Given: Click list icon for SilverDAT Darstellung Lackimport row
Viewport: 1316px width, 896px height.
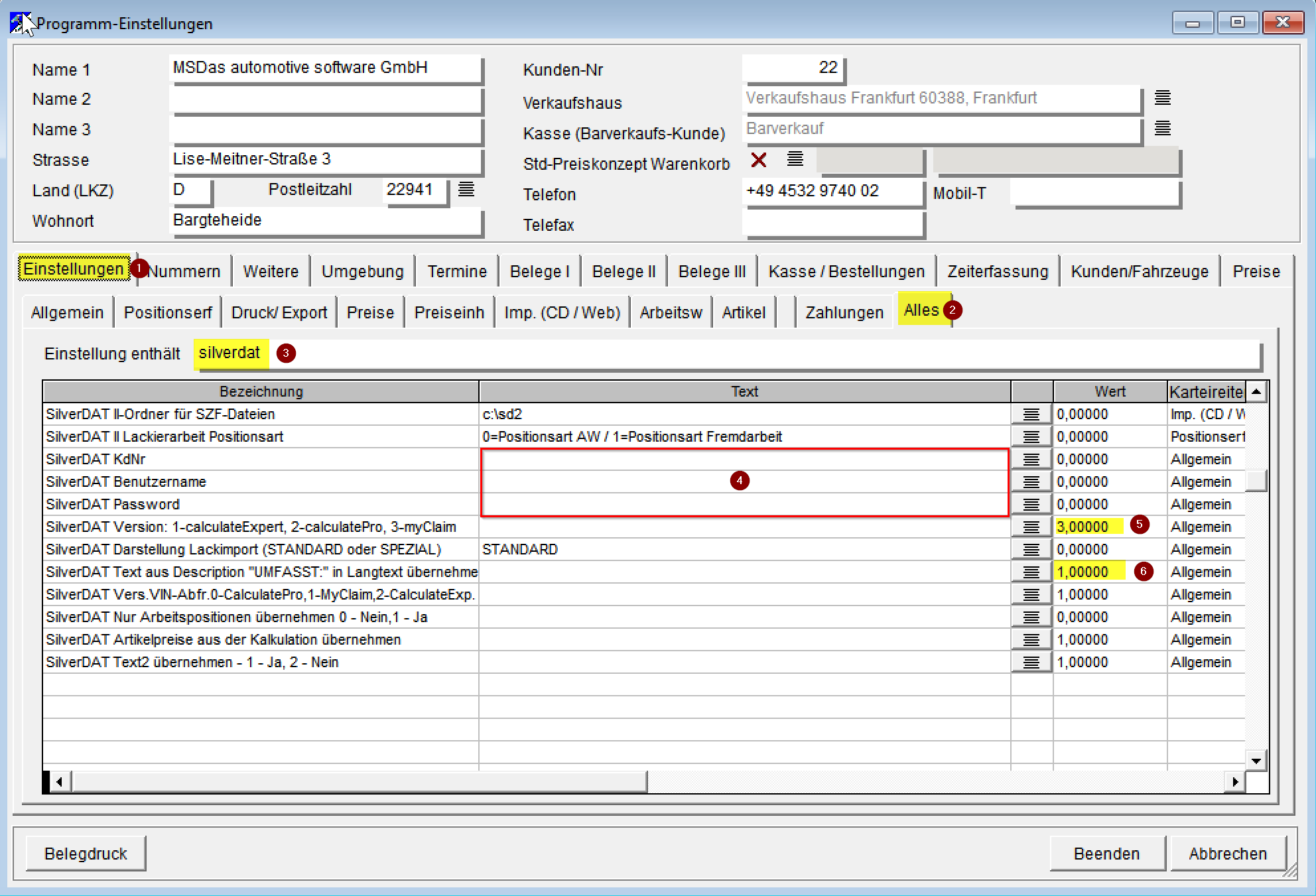Looking at the screenshot, I should (x=1031, y=549).
